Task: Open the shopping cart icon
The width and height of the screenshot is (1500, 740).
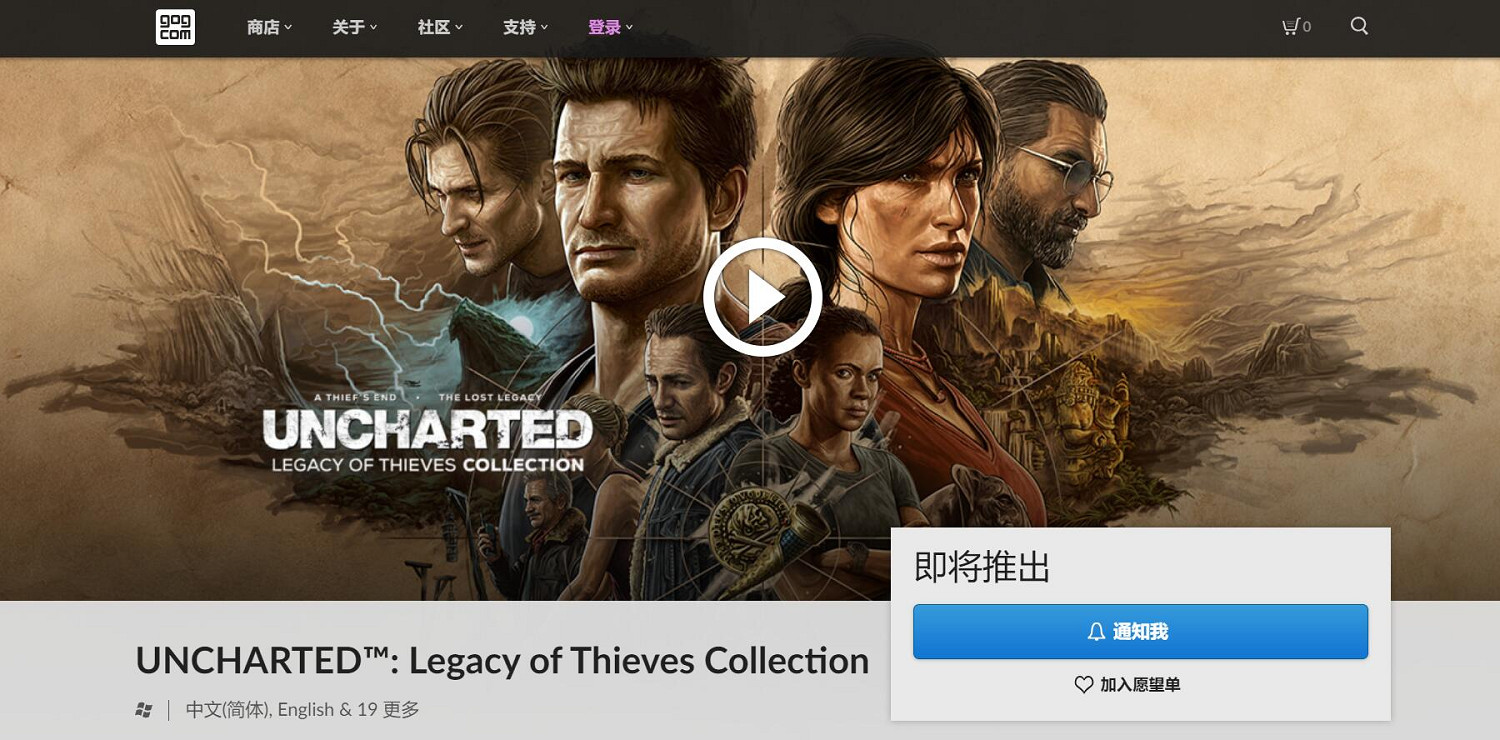Action: 1290,27
